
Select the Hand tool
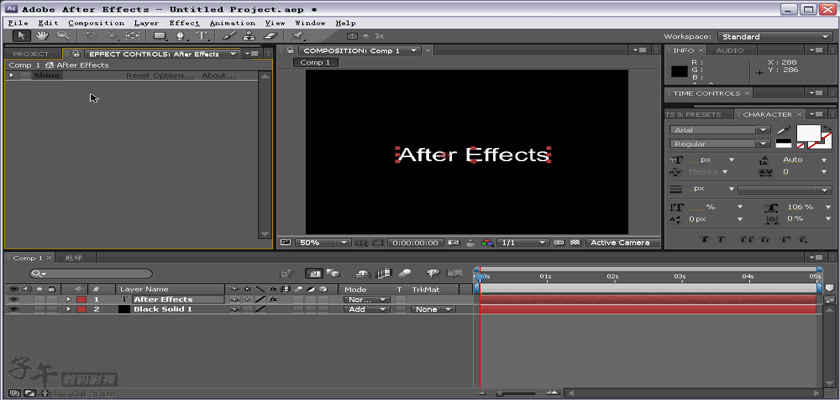[42, 36]
